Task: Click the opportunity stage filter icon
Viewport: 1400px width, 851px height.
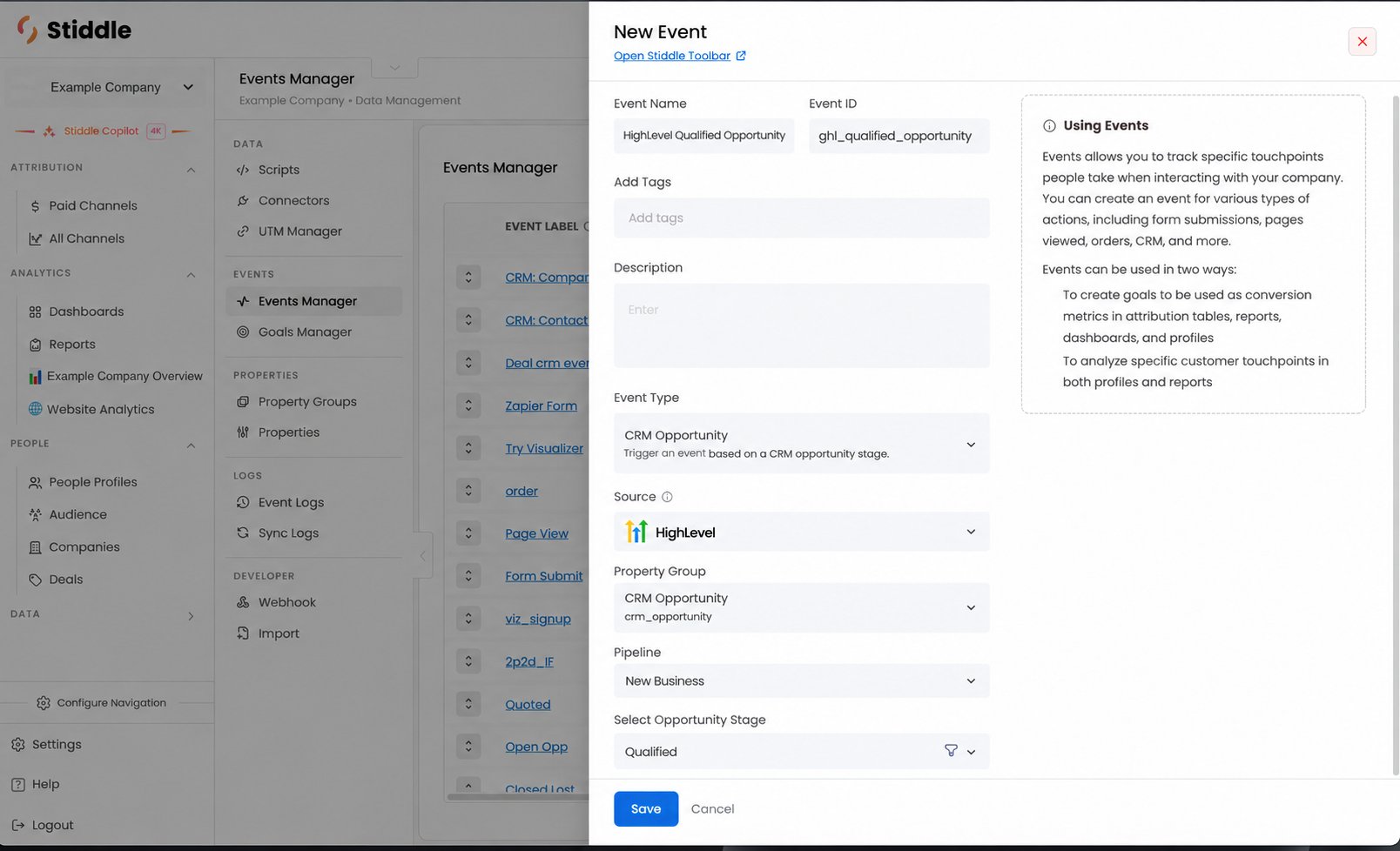Action: tap(951, 751)
